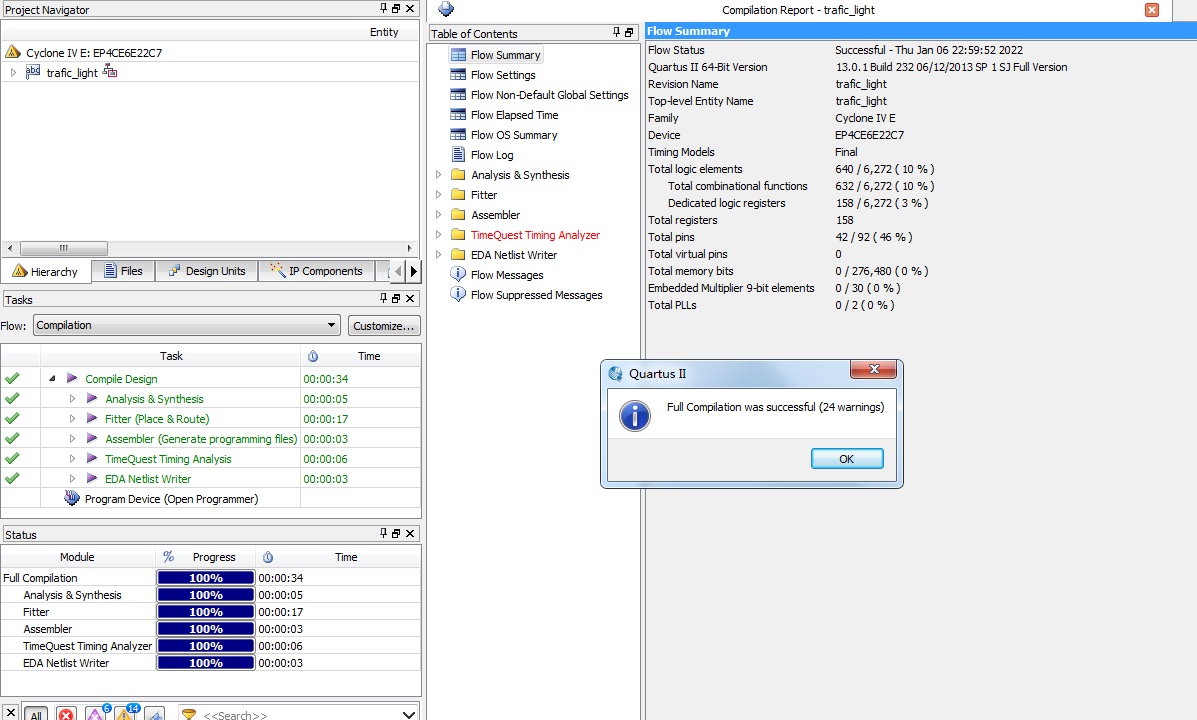Collapse the Compile Design task
The width and height of the screenshot is (1197, 720).
(x=52, y=379)
